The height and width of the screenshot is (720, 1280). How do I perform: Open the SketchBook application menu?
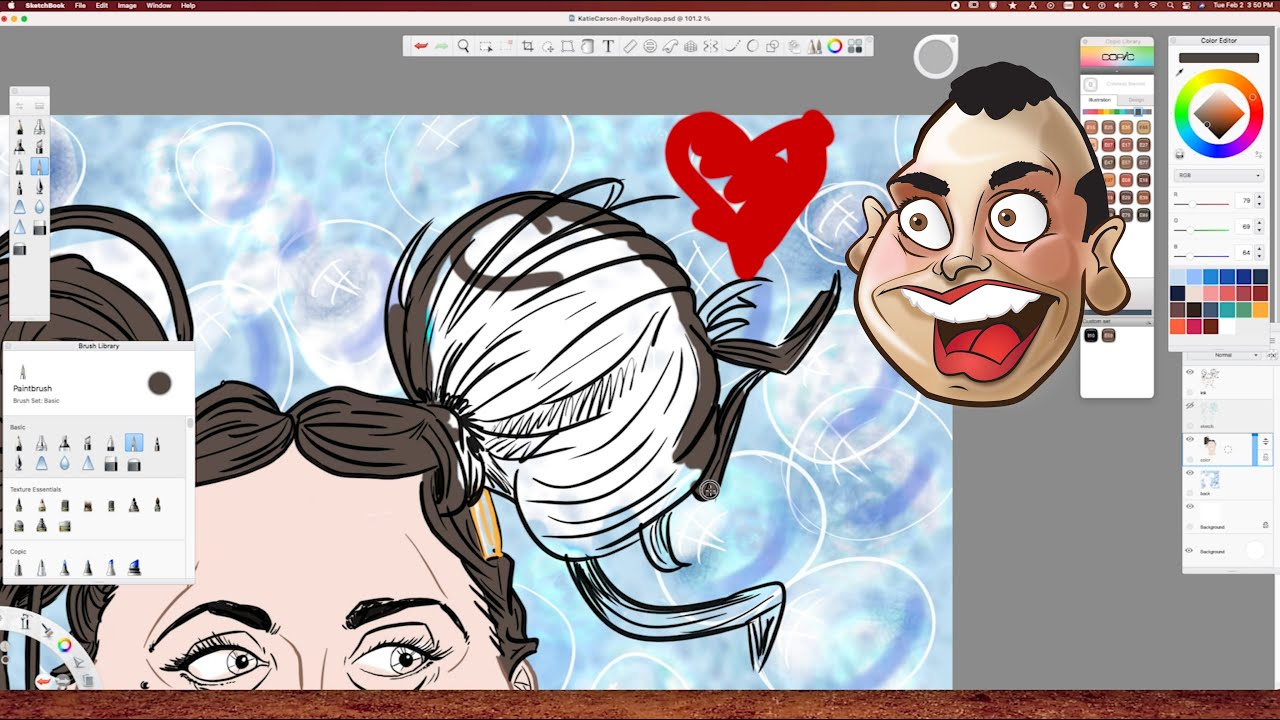[46, 5]
